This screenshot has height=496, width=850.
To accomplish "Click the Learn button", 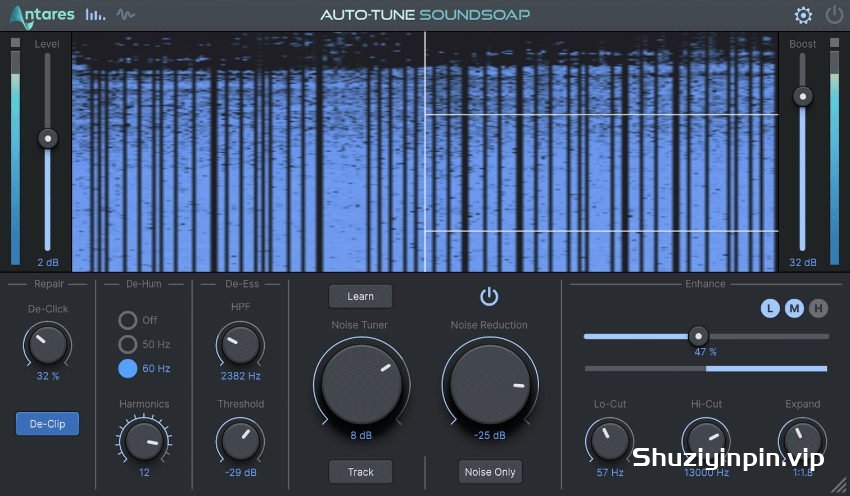I will 360,297.
